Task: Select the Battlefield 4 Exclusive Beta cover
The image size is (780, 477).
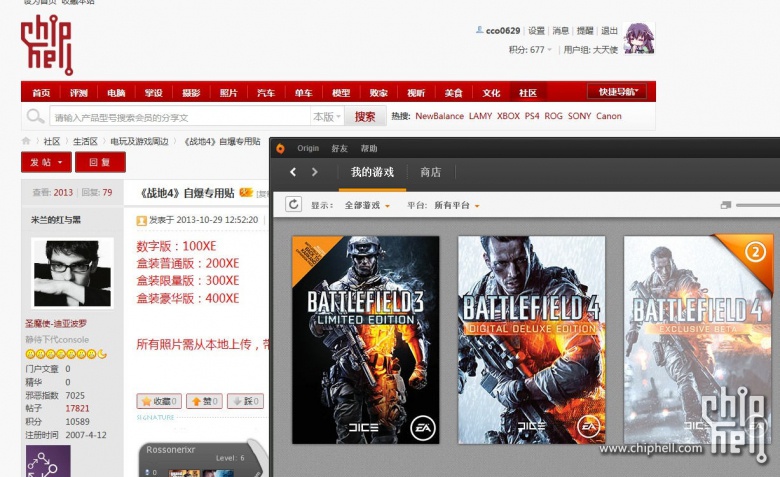Action: (698, 340)
